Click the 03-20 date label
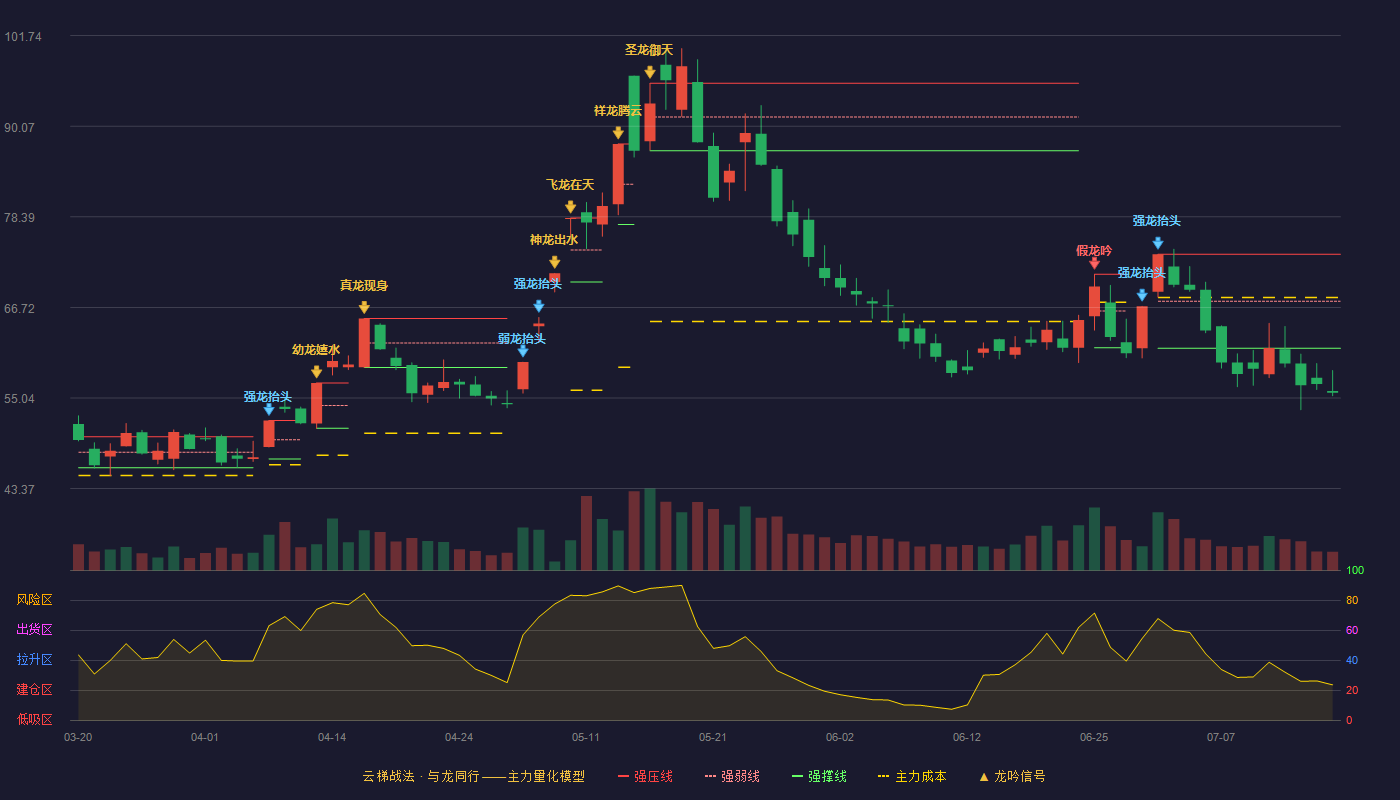Image resolution: width=1400 pixels, height=800 pixels. [78, 737]
